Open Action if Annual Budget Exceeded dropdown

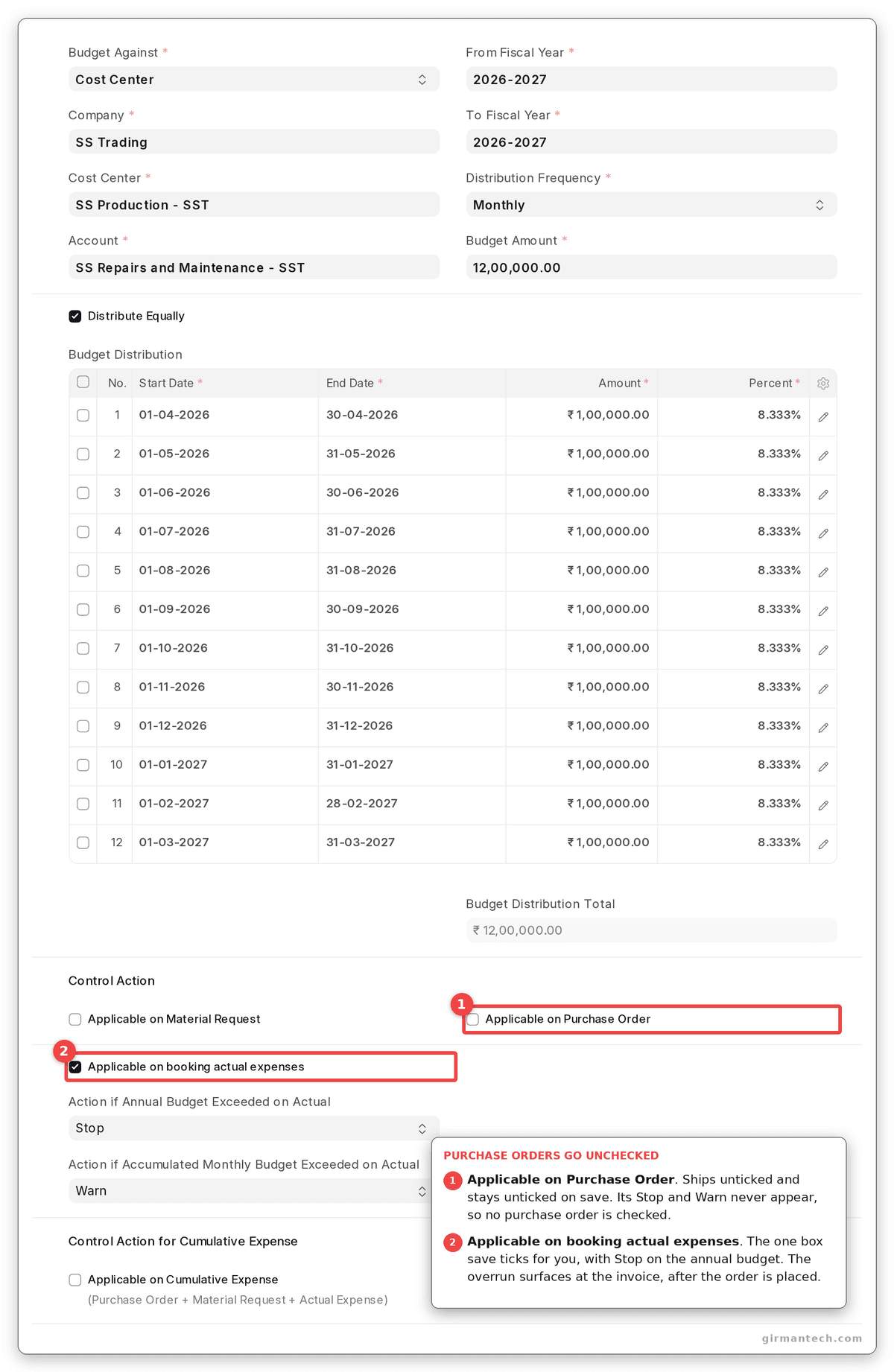pos(254,1128)
